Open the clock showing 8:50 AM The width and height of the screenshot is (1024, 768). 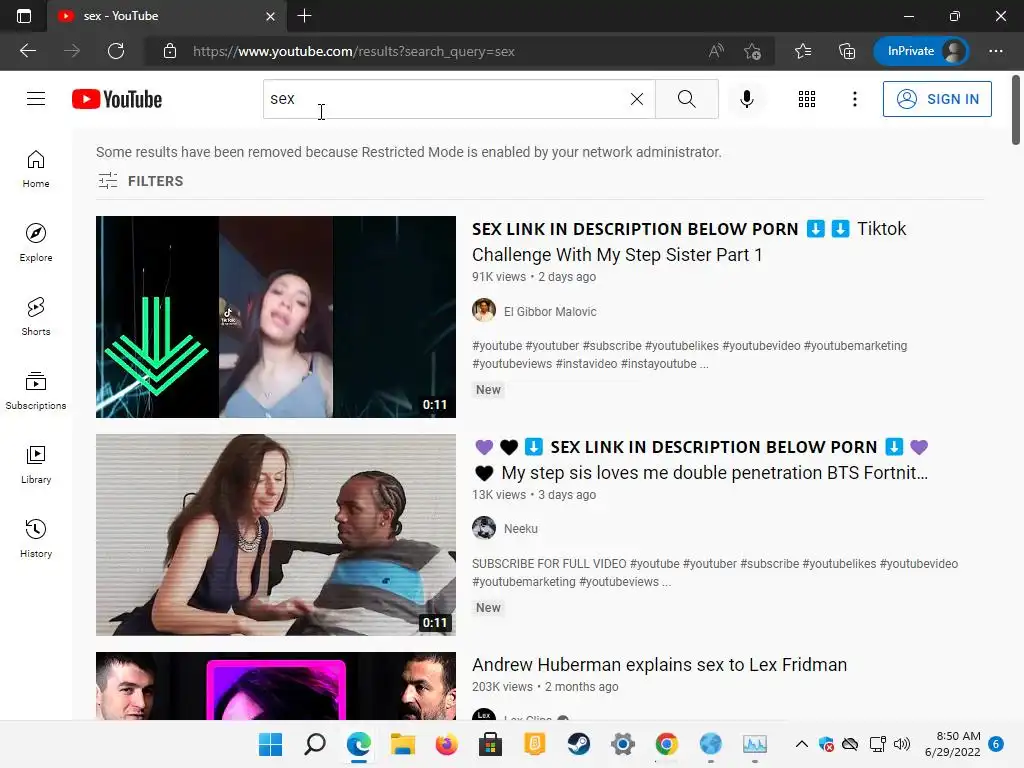953,744
